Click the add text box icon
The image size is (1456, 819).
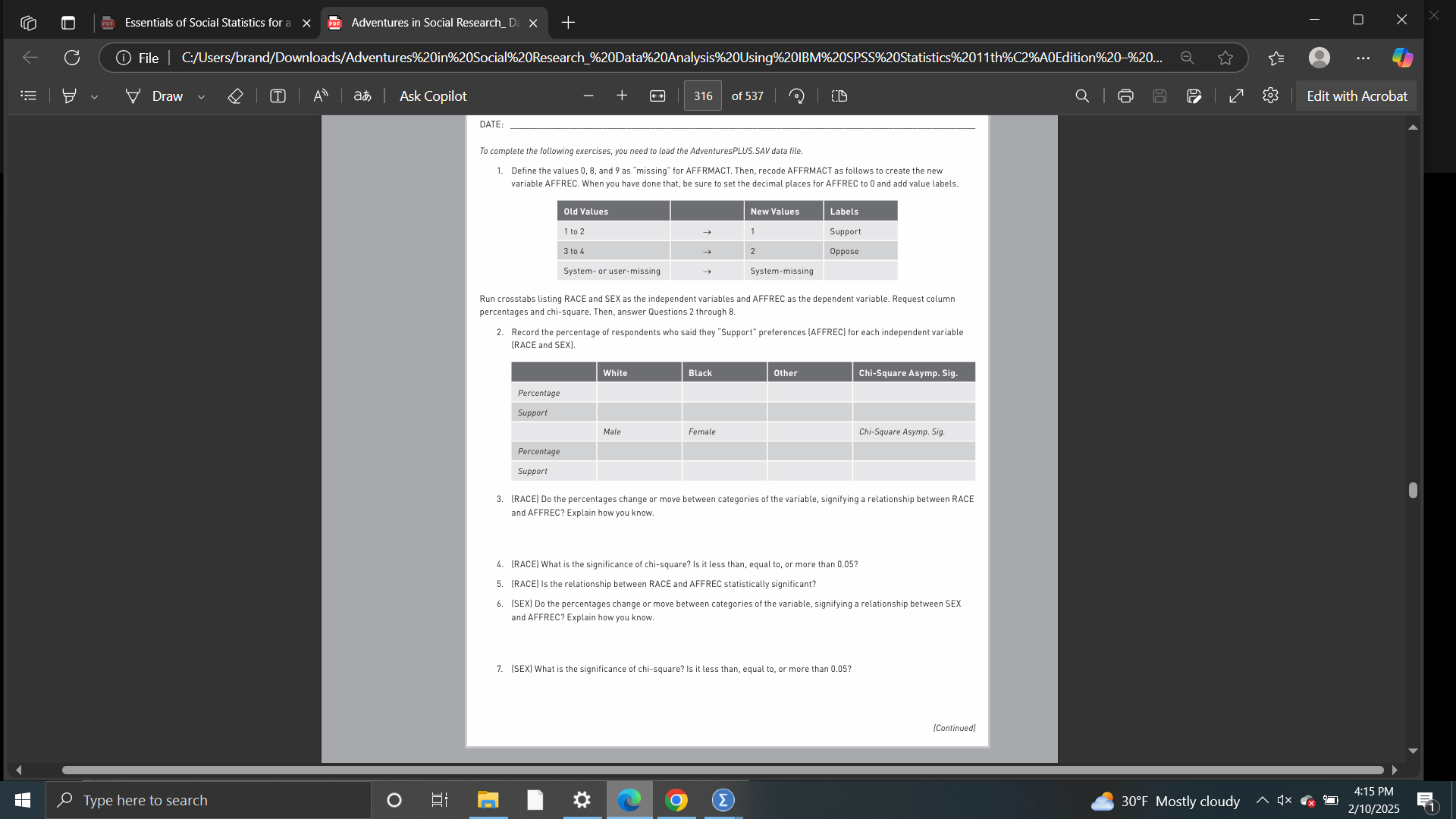pyautogui.click(x=278, y=96)
